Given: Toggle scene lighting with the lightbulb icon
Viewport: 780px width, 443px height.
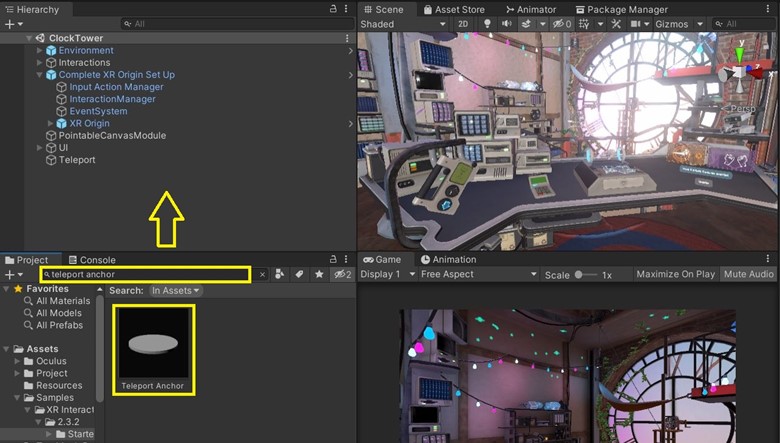Looking at the screenshot, I should [x=487, y=24].
